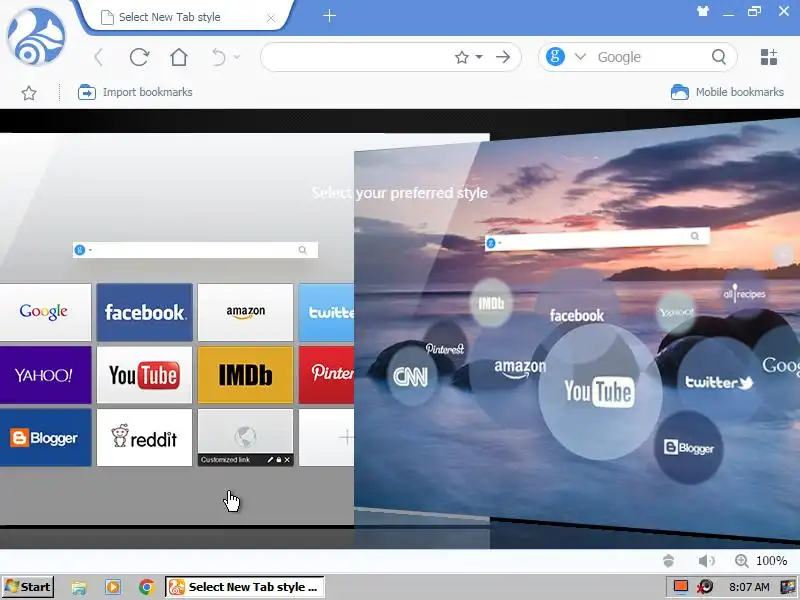The image size is (800, 600).
Task: Click the CNN bubble
Action: click(411, 378)
